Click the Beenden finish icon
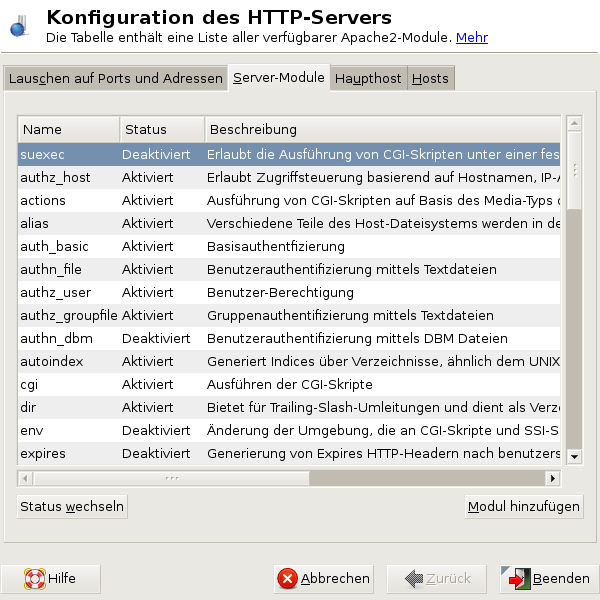 coord(518,578)
